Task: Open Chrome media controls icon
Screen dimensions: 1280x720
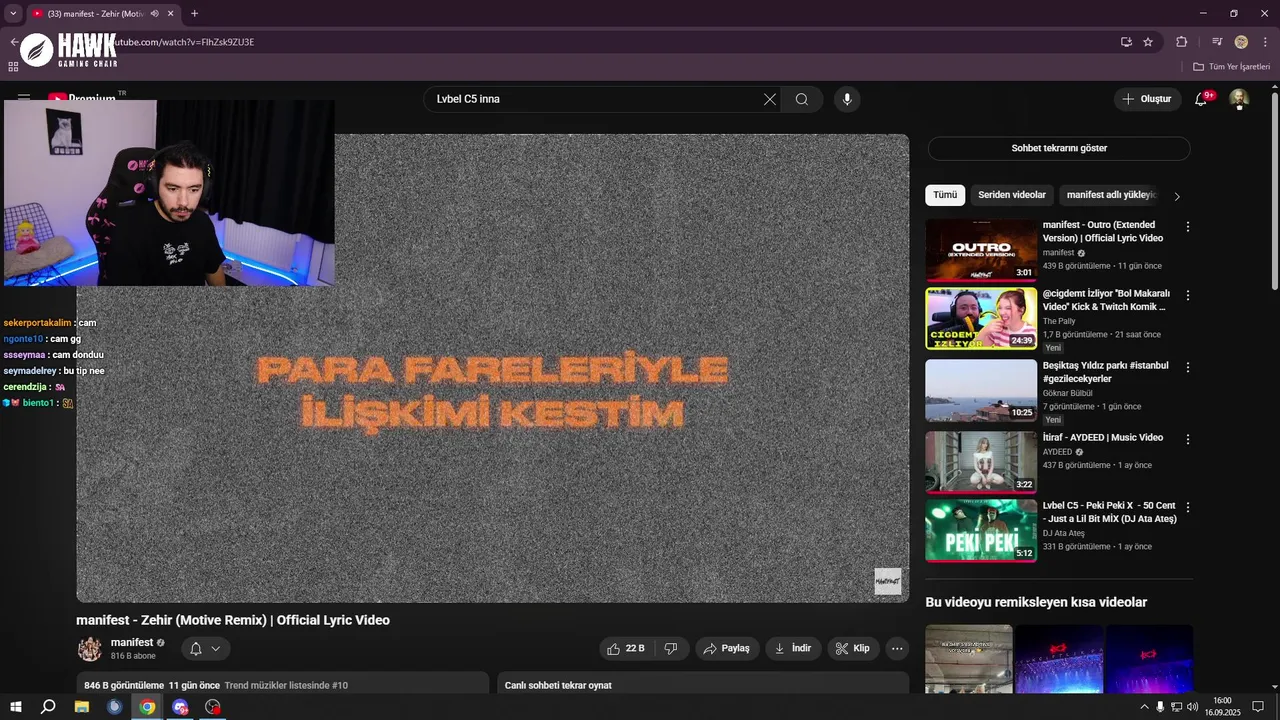Action: (x=1217, y=42)
